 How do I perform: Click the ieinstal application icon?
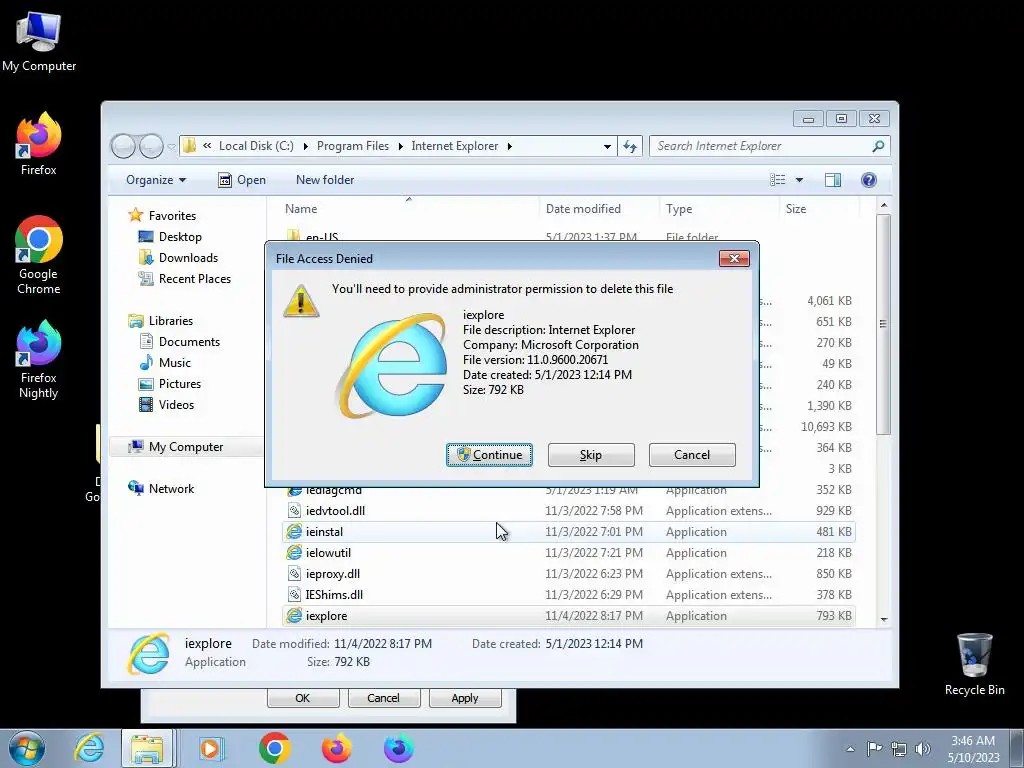pyautogui.click(x=295, y=532)
